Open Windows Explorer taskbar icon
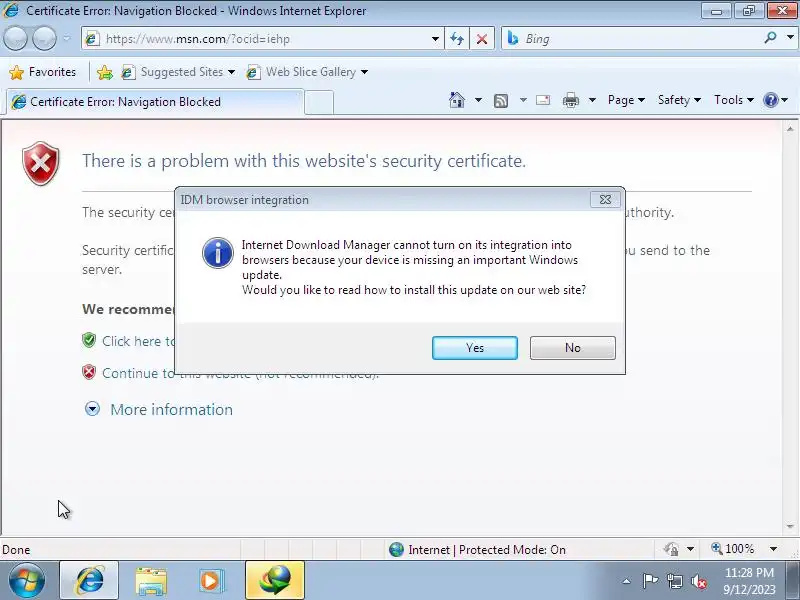Image resolution: width=800 pixels, height=600 pixels. (151, 581)
